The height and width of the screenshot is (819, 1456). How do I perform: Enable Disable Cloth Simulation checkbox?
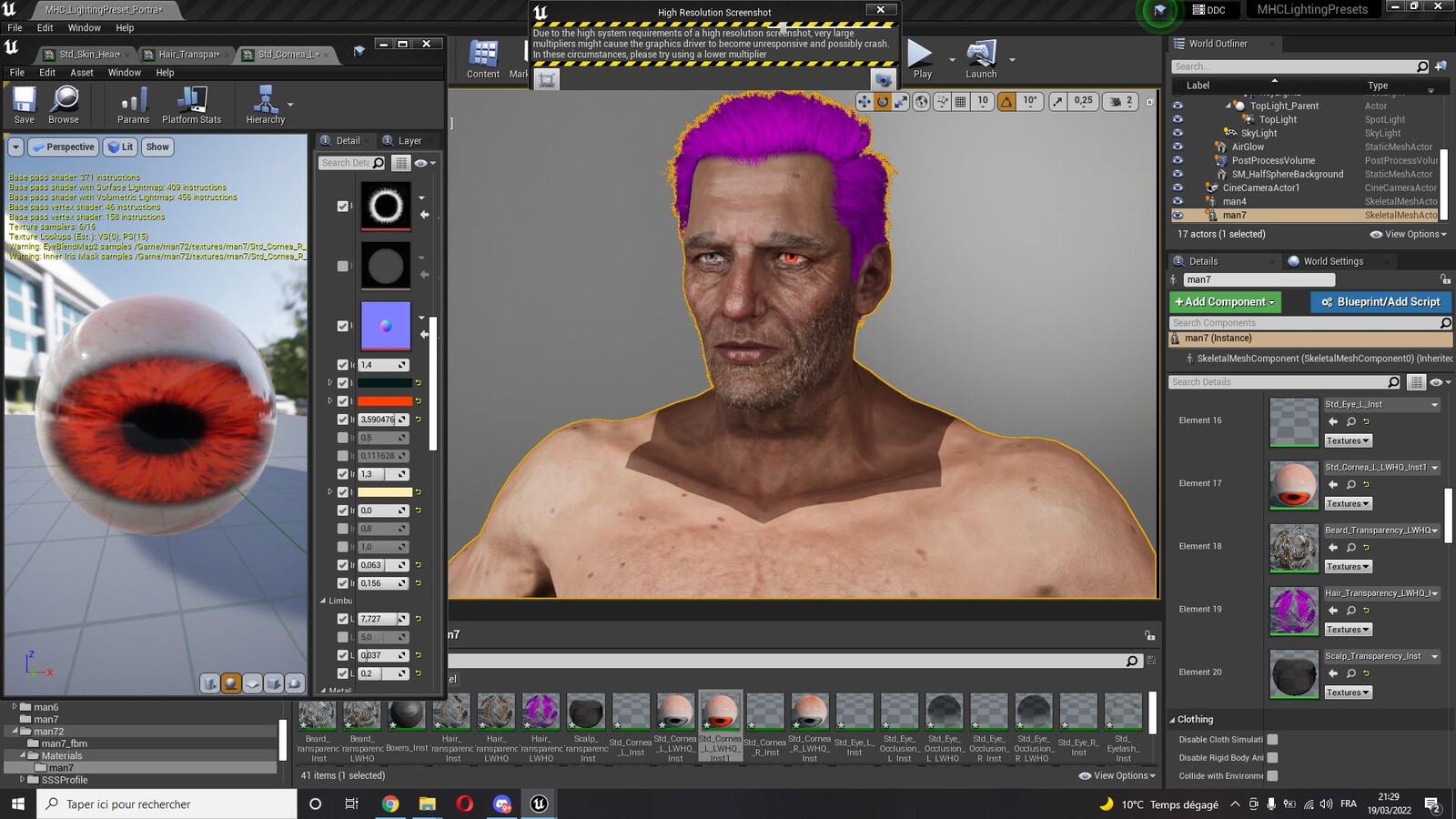pyautogui.click(x=1272, y=740)
